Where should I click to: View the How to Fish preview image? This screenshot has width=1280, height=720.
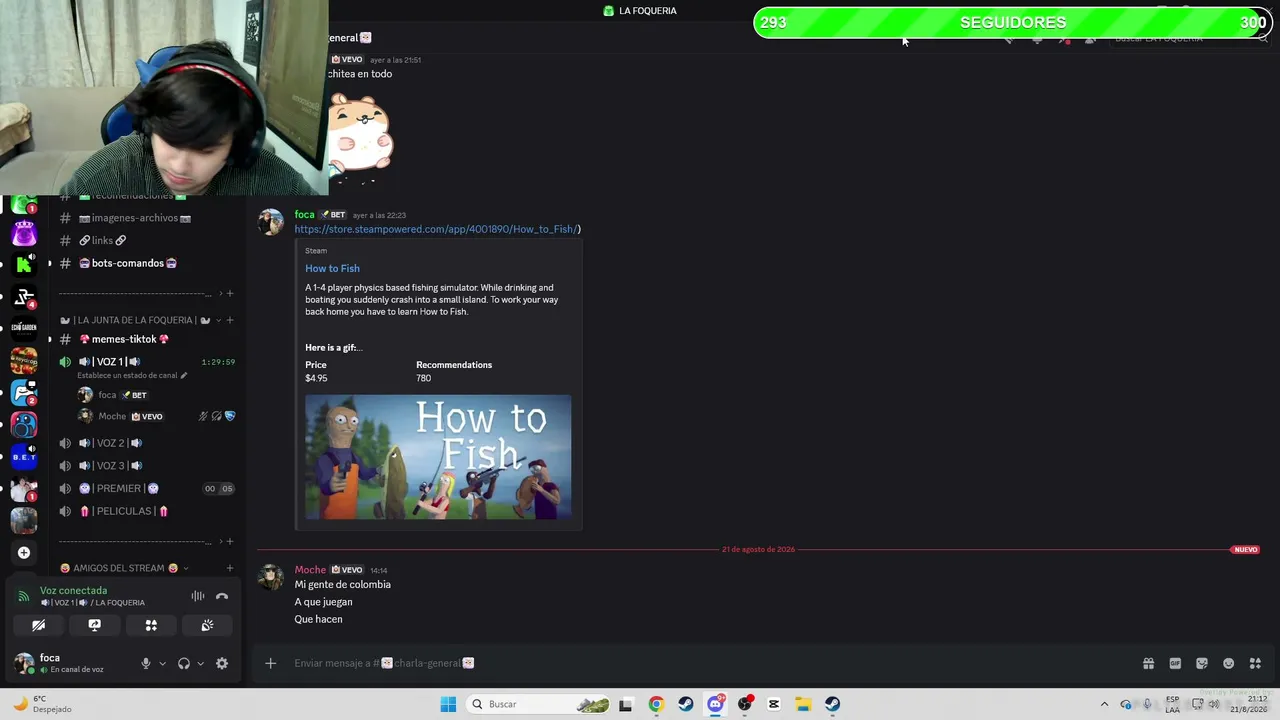click(x=438, y=457)
